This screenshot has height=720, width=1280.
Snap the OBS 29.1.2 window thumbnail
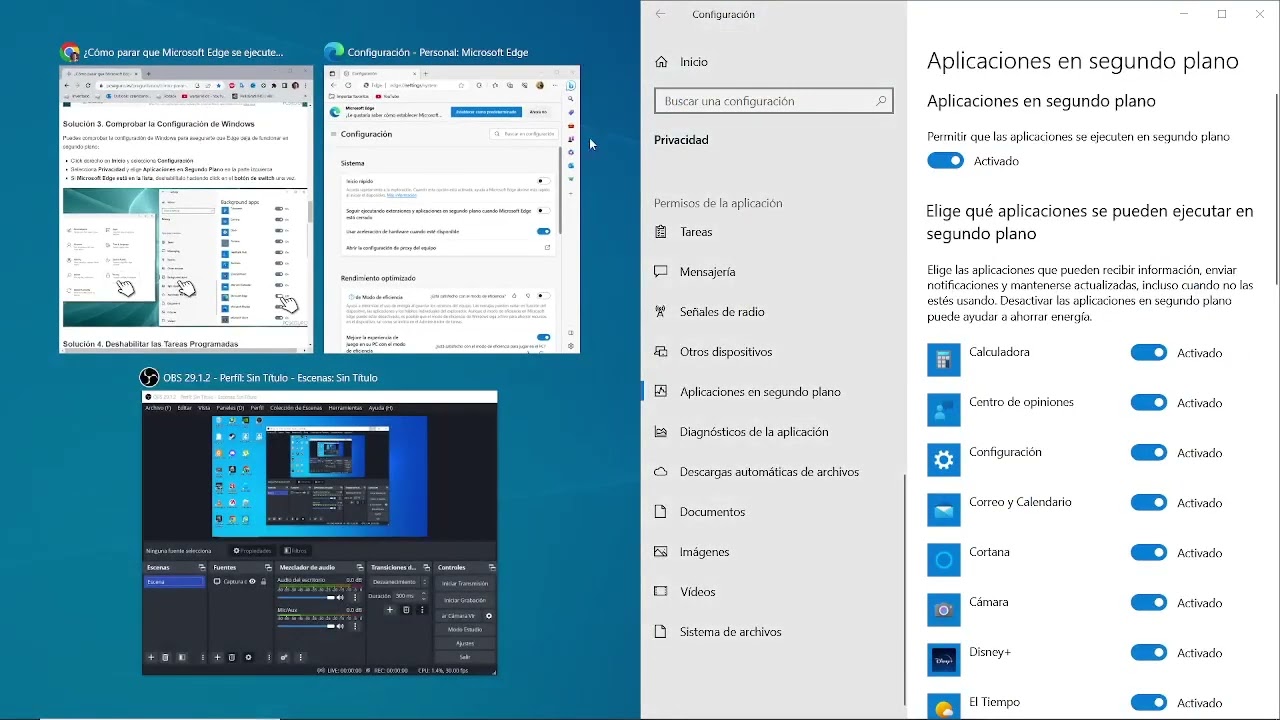pyautogui.click(x=319, y=533)
